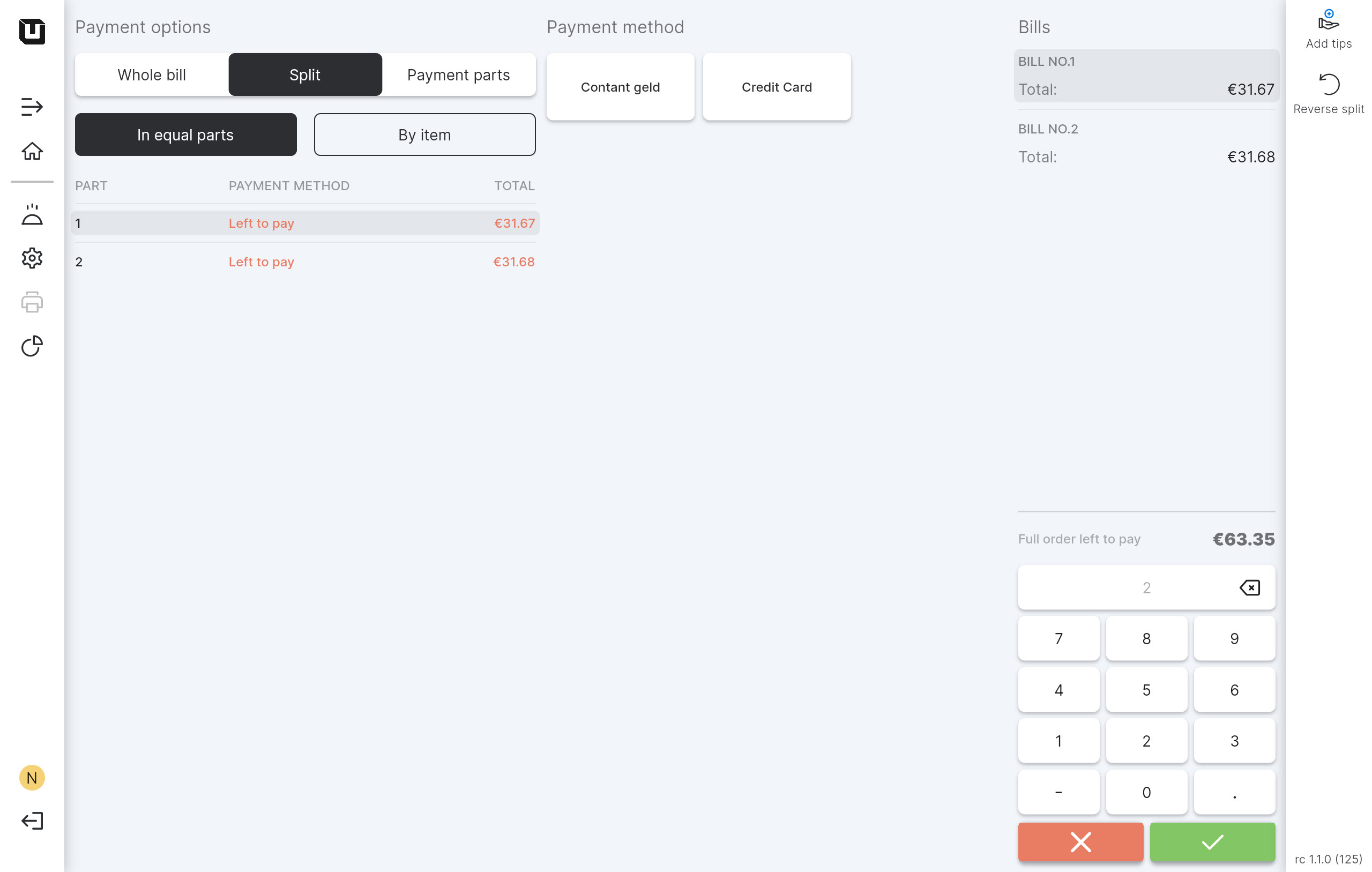Screen dimensions: 1372x872
Task: Expand the sidebar menu arrow icon
Action: [x=32, y=107]
